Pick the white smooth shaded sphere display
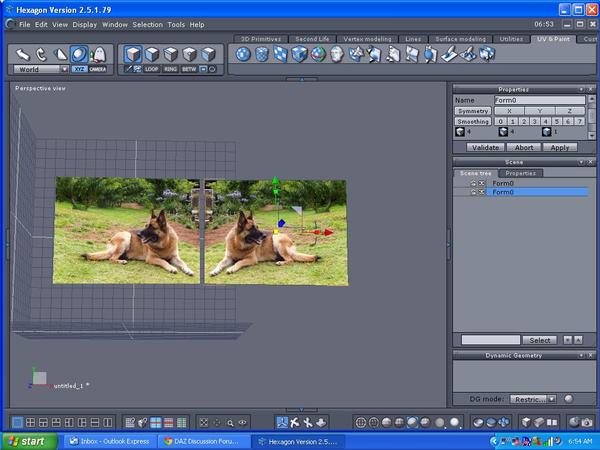Image resolution: width=600 pixels, height=450 pixels. (x=454, y=422)
